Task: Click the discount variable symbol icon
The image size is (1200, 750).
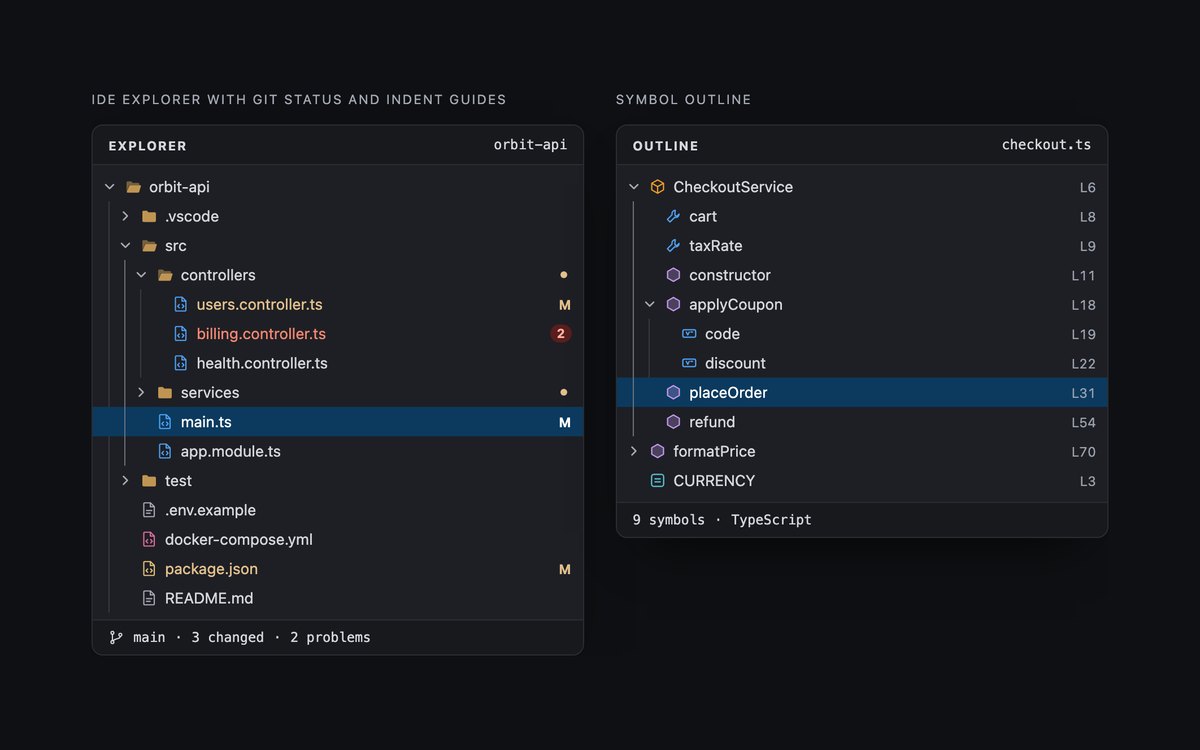Action: [689, 363]
